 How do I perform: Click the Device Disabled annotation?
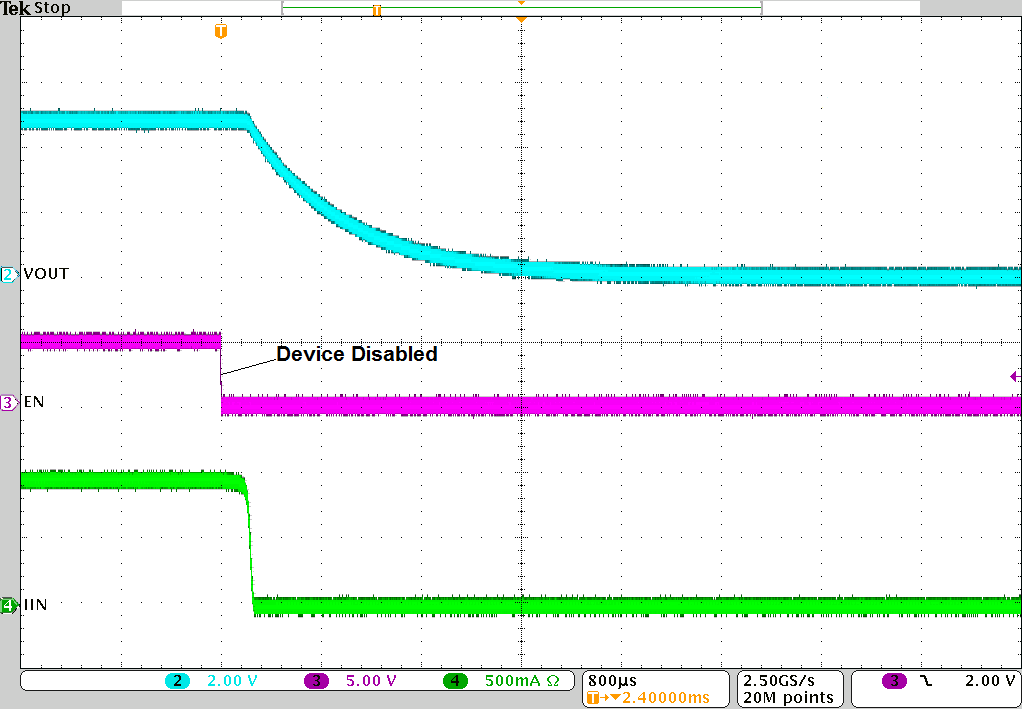[355, 354]
